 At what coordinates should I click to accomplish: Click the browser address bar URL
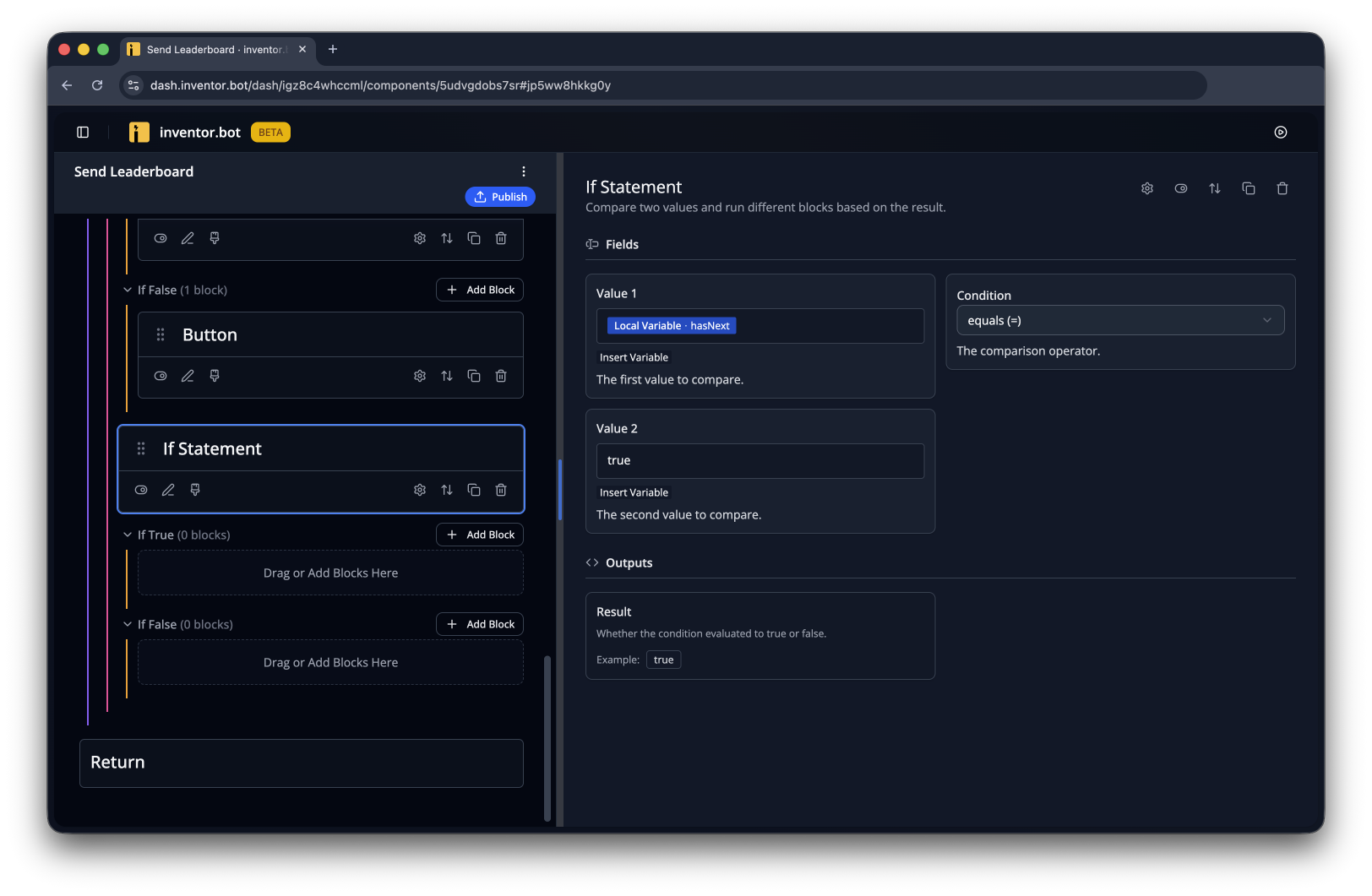coord(380,85)
